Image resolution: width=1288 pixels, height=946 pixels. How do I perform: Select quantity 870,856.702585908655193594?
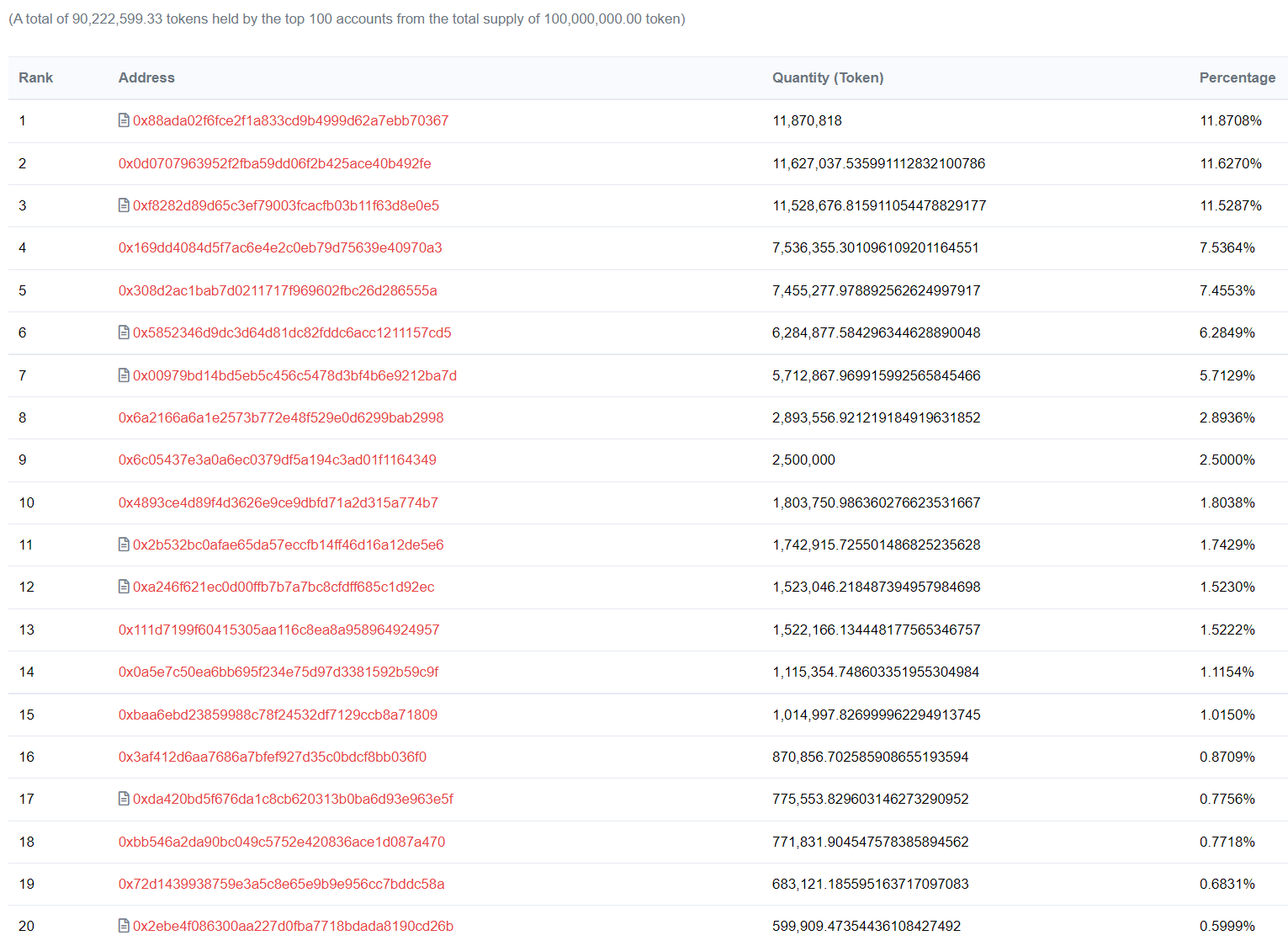[x=871, y=757]
